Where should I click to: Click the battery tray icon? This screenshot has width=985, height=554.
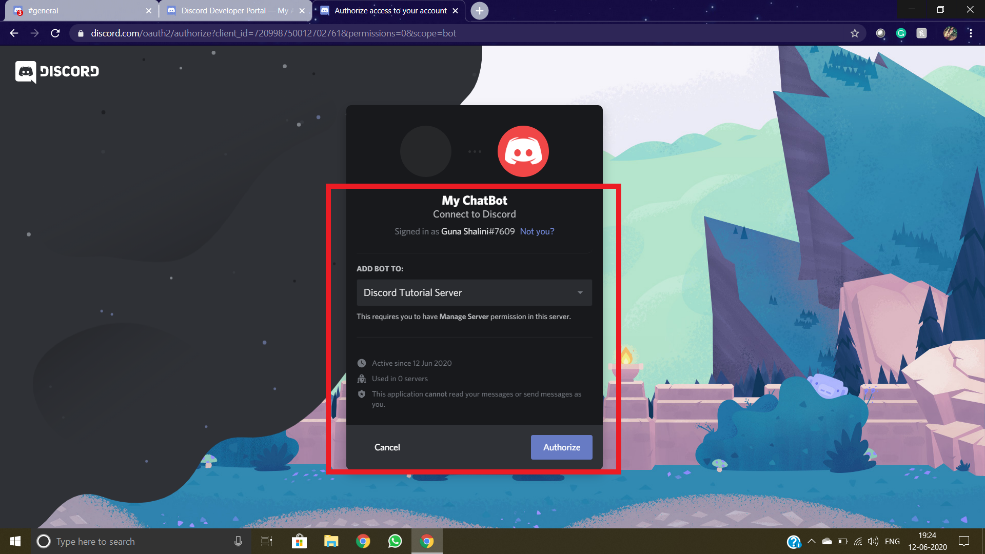click(x=842, y=541)
